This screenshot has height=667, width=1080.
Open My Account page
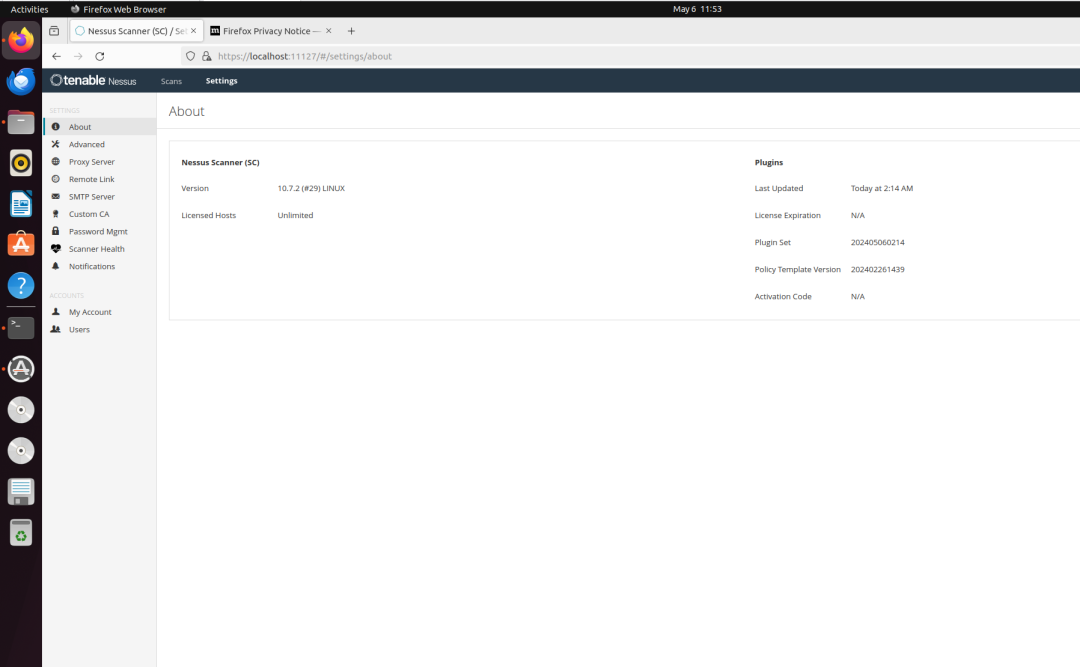[x=99, y=311]
